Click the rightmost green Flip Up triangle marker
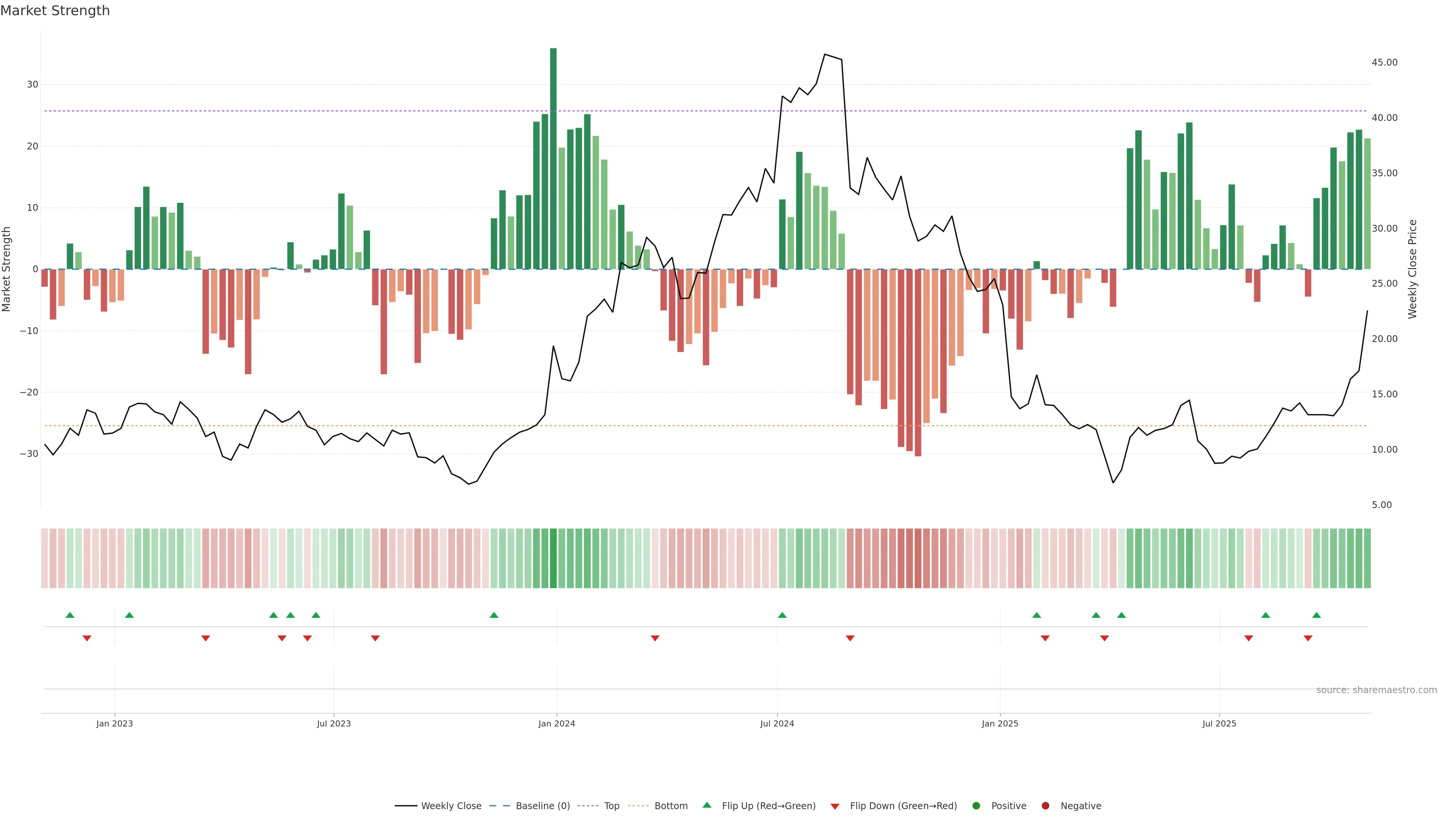Image resolution: width=1456 pixels, height=819 pixels. [x=1316, y=615]
